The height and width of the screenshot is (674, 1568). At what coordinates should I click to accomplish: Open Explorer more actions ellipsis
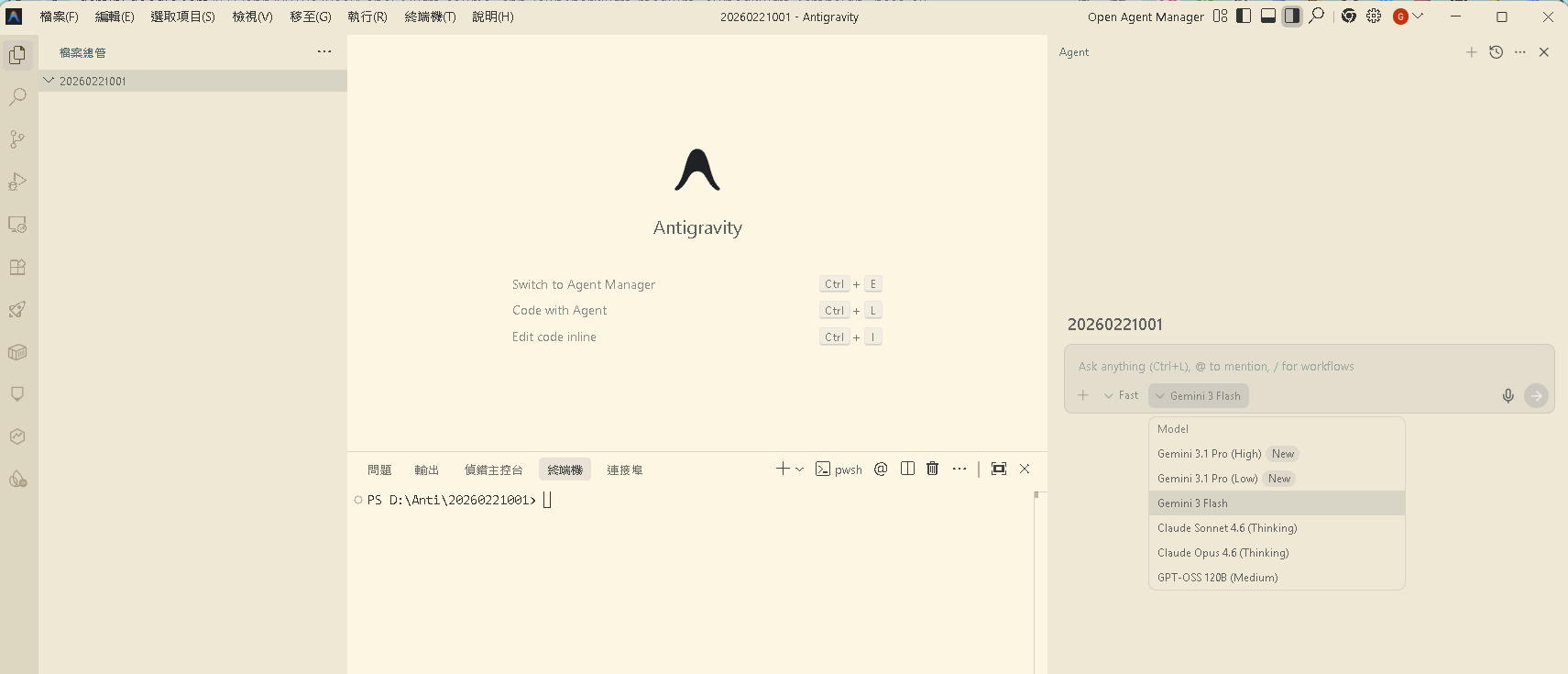324,52
